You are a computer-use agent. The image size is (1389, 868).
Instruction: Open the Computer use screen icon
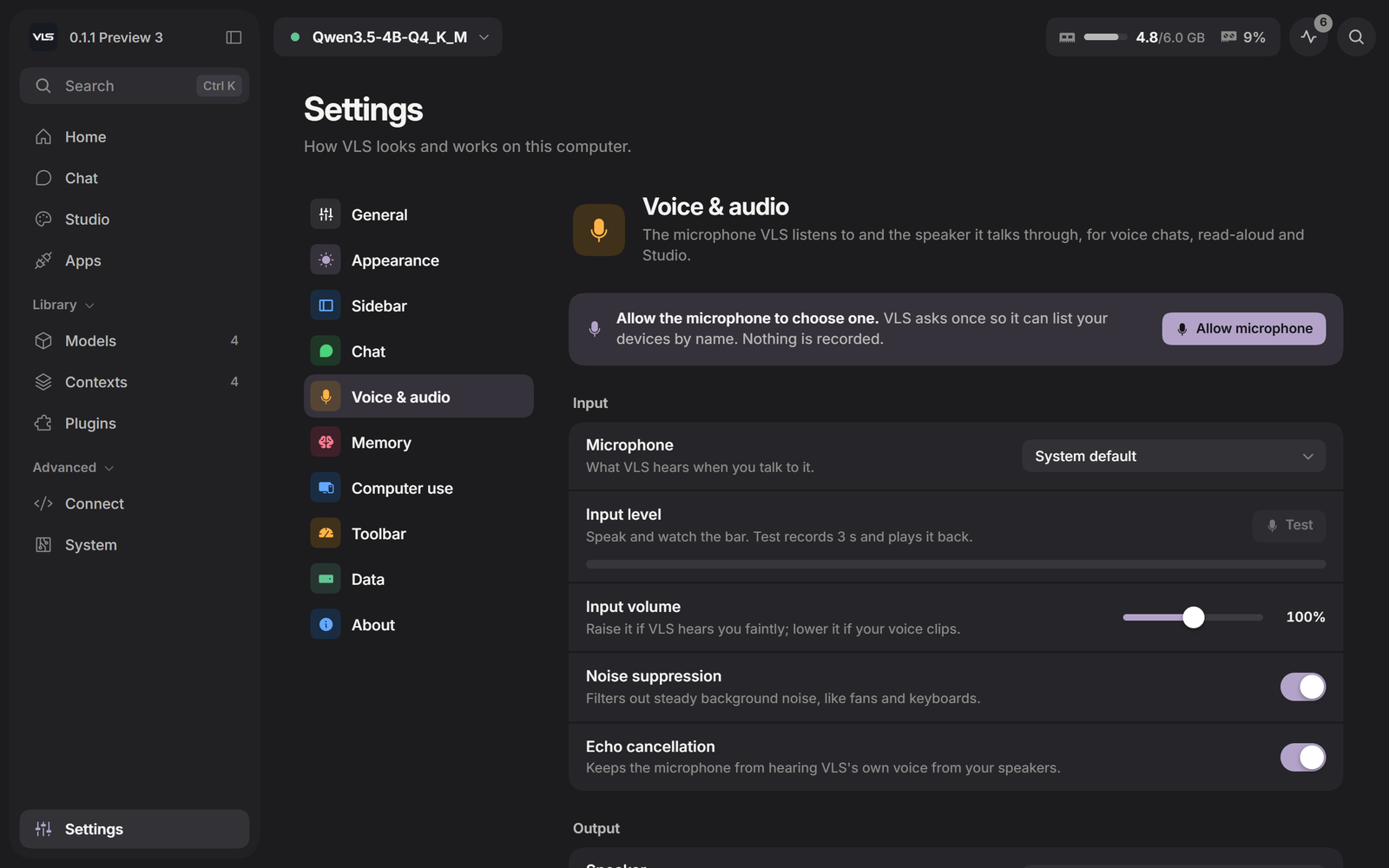pyautogui.click(x=326, y=488)
